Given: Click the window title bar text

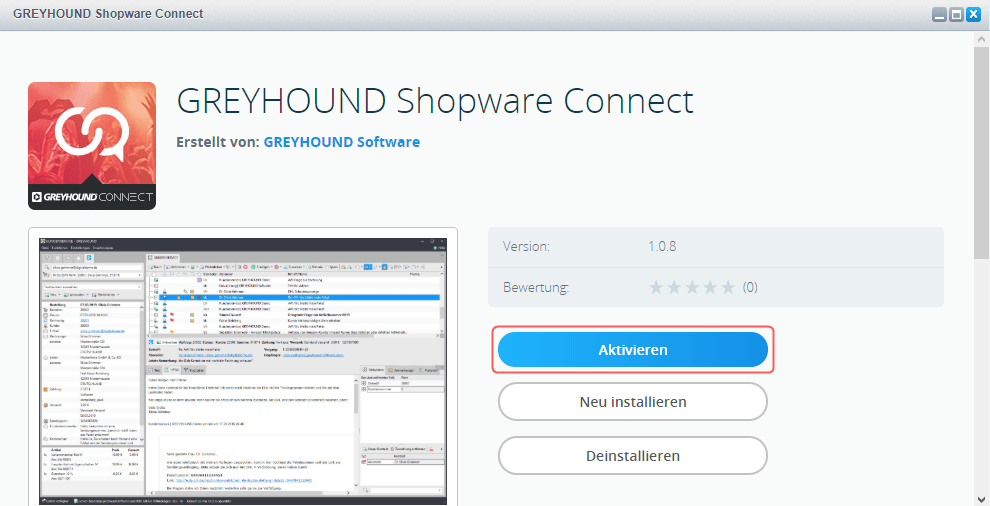Looking at the screenshot, I should pos(109,14).
